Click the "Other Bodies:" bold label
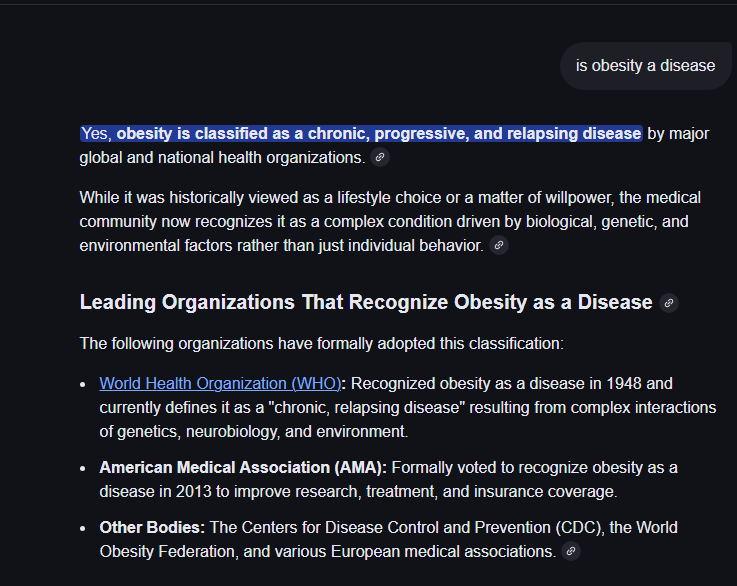The width and height of the screenshot is (737, 586). [152, 527]
